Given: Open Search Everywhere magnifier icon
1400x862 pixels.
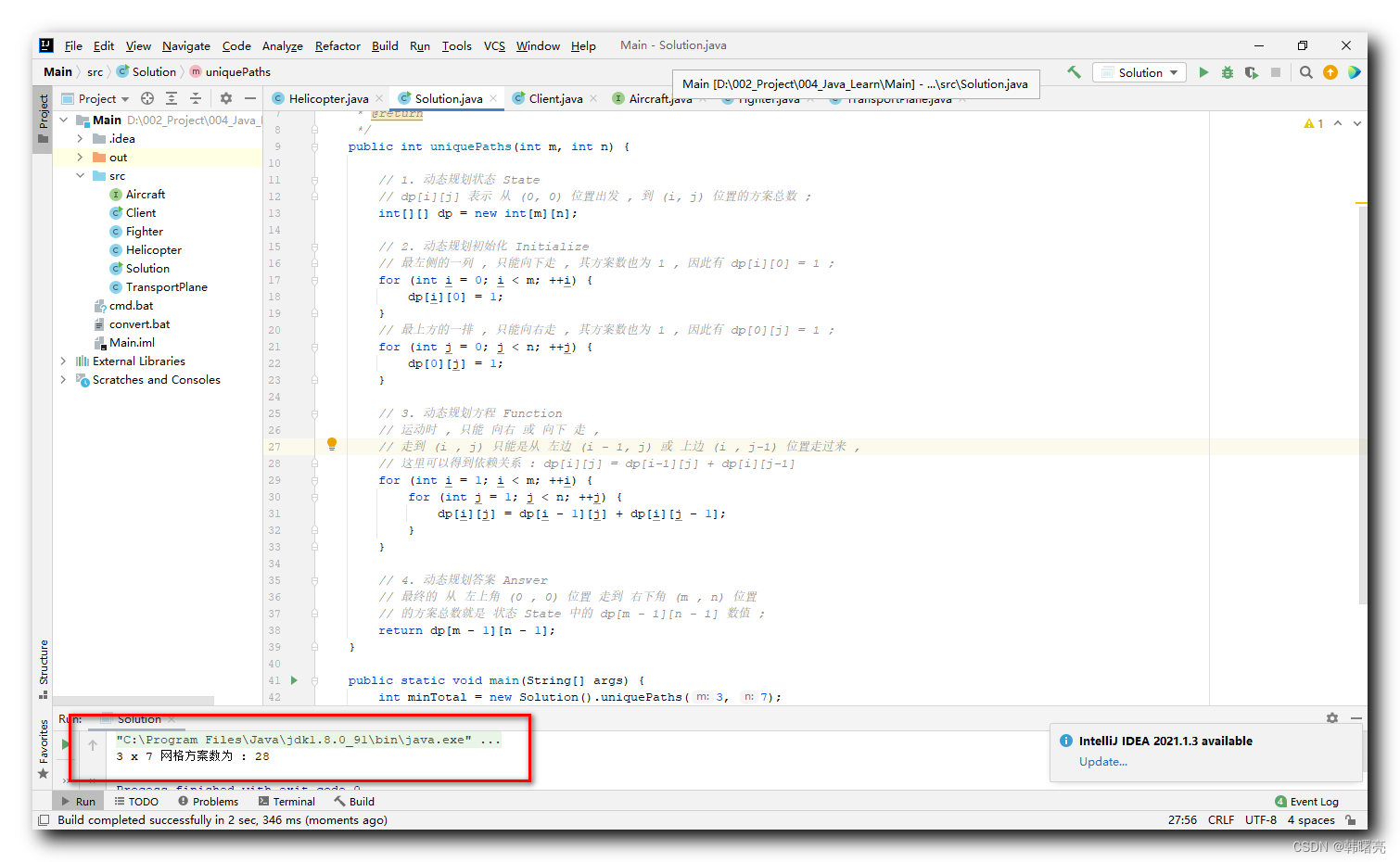Looking at the screenshot, I should [1306, 72].
